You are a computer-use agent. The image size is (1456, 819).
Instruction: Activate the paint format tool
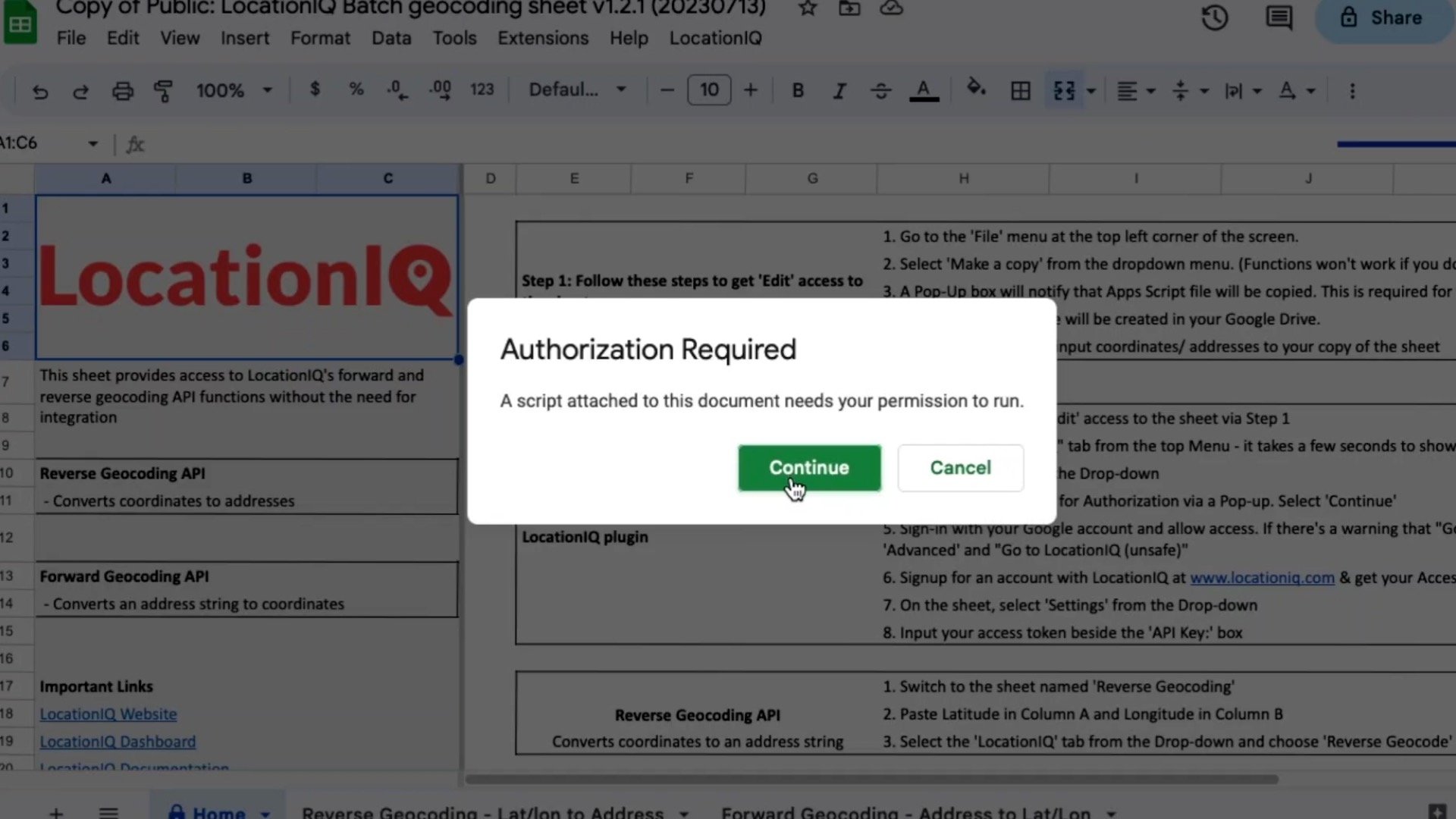pyautogui.click(x=163, y=91)
